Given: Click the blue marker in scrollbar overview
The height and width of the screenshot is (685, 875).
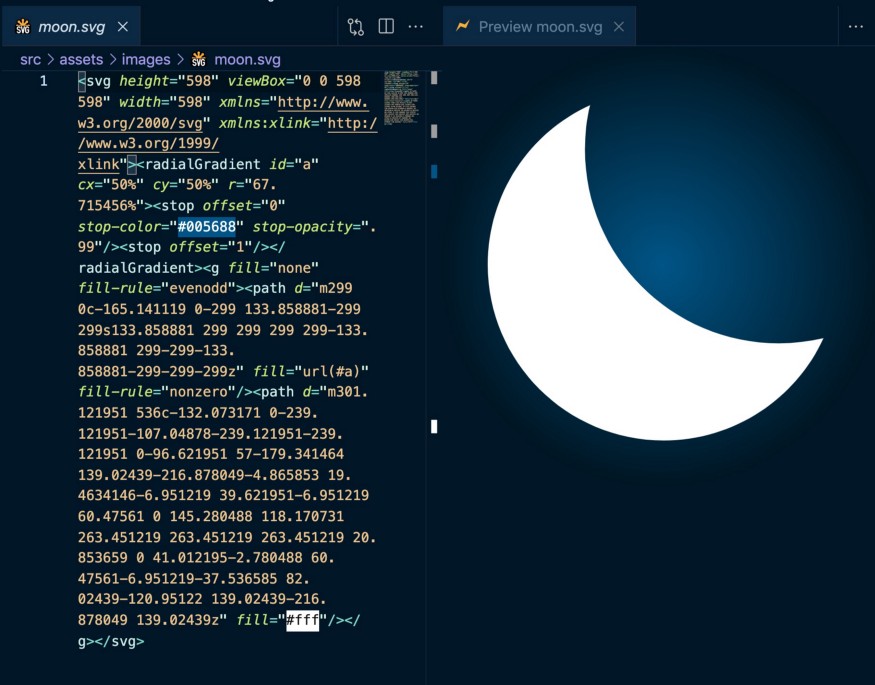Looking at the screenshot, I should coord(434,171).
